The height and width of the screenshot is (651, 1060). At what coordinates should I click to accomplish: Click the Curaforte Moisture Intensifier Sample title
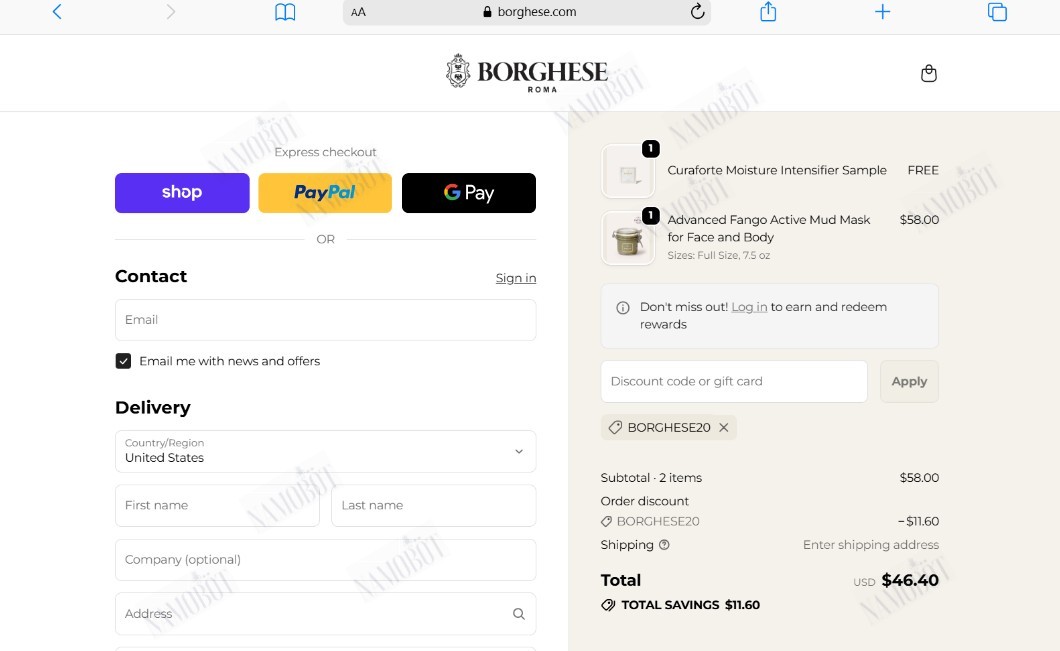pos(777,170)
